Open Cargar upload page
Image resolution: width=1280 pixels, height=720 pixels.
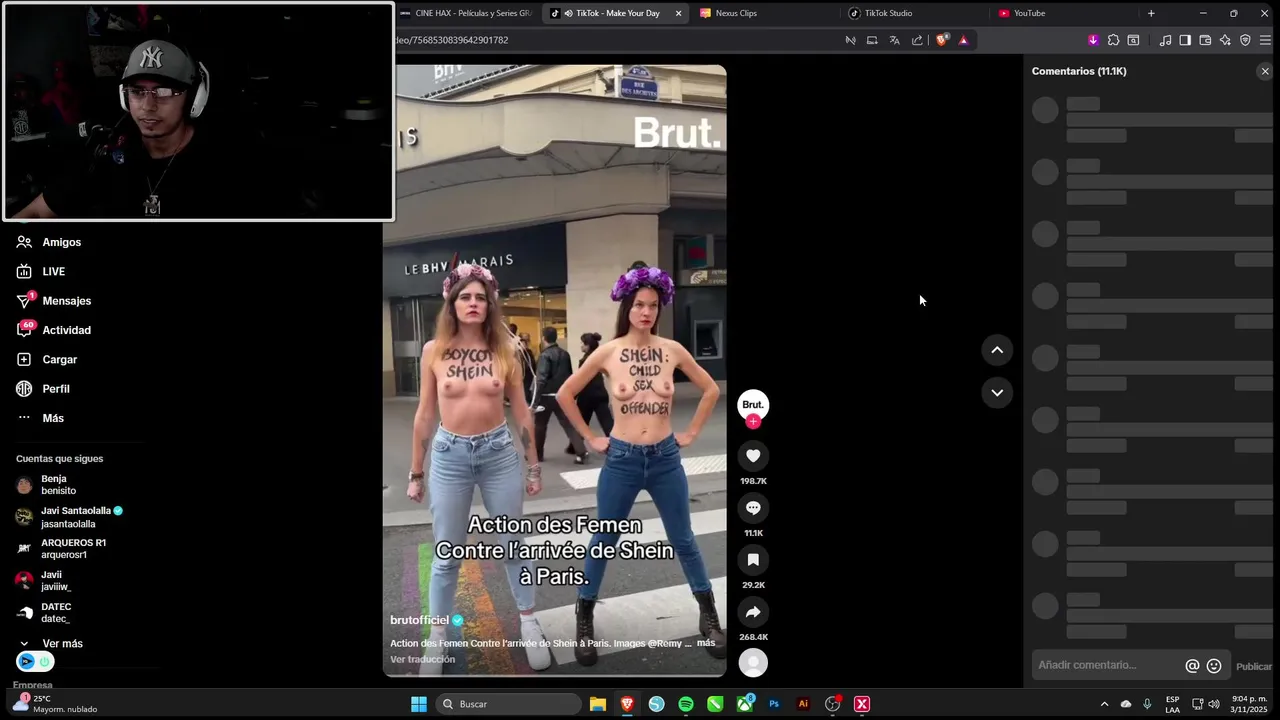(x=47, y=359)
